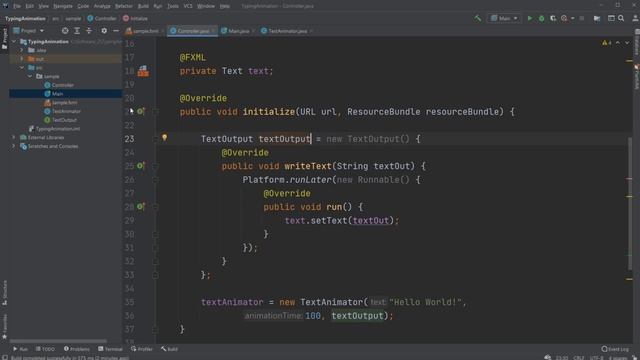Open the Problems tool window
640x360 pixels.
[76, 349]
